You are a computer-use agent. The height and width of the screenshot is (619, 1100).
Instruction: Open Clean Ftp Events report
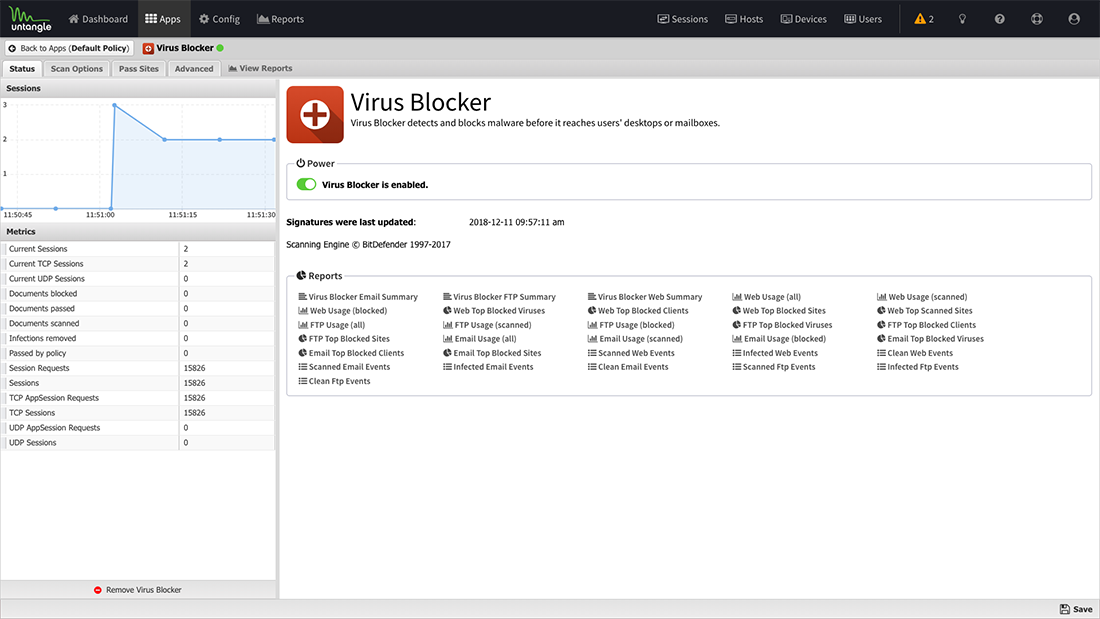click(x=335, y=381)
